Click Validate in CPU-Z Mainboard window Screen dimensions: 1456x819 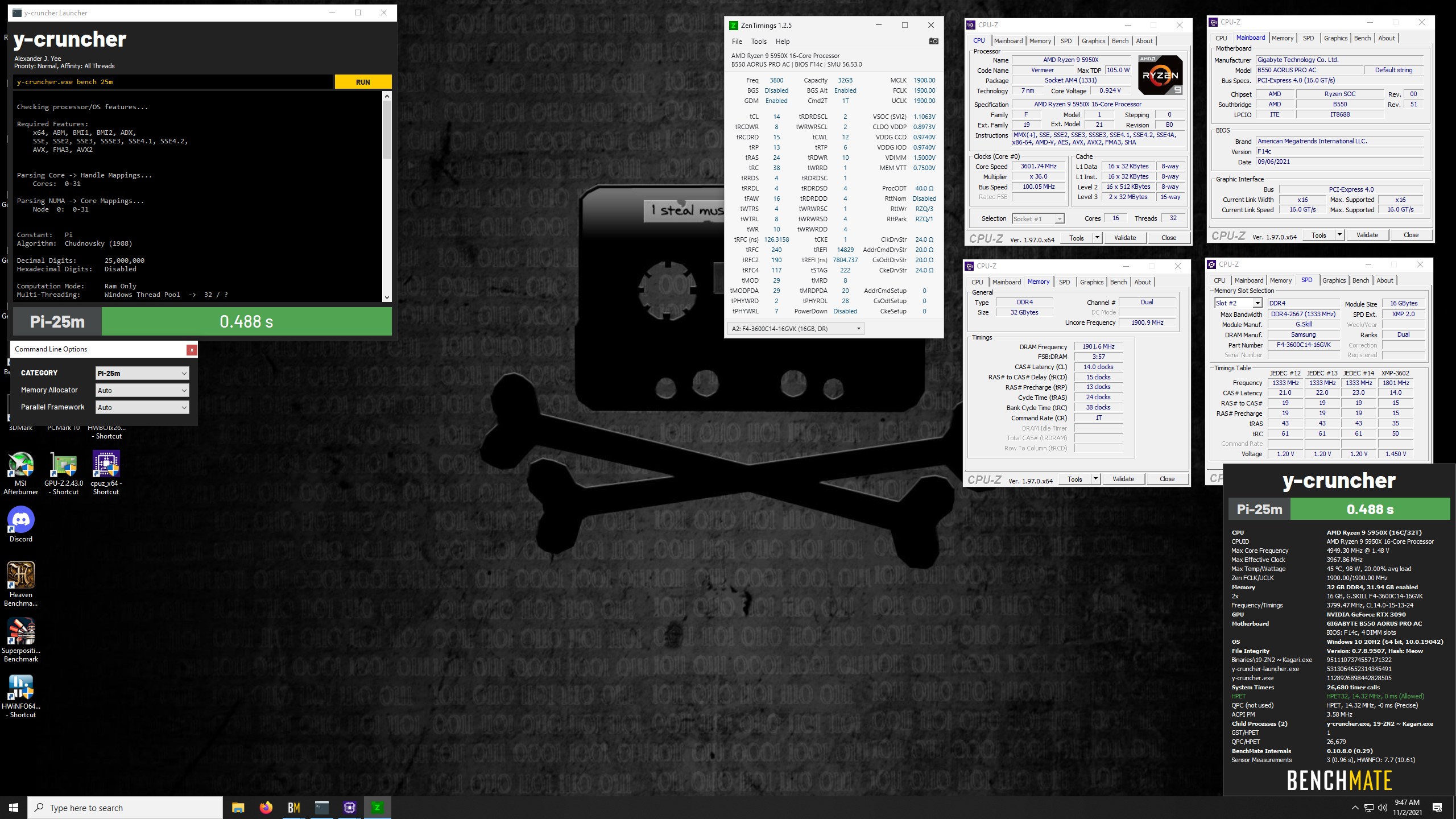click(1367, 235)
